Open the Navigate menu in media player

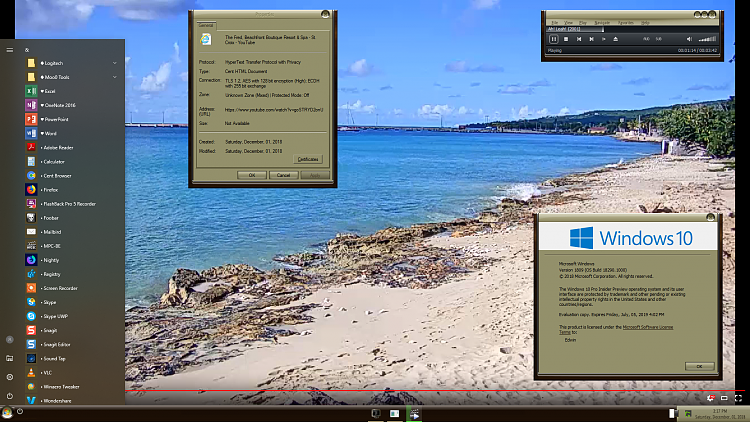pos(602,22)
